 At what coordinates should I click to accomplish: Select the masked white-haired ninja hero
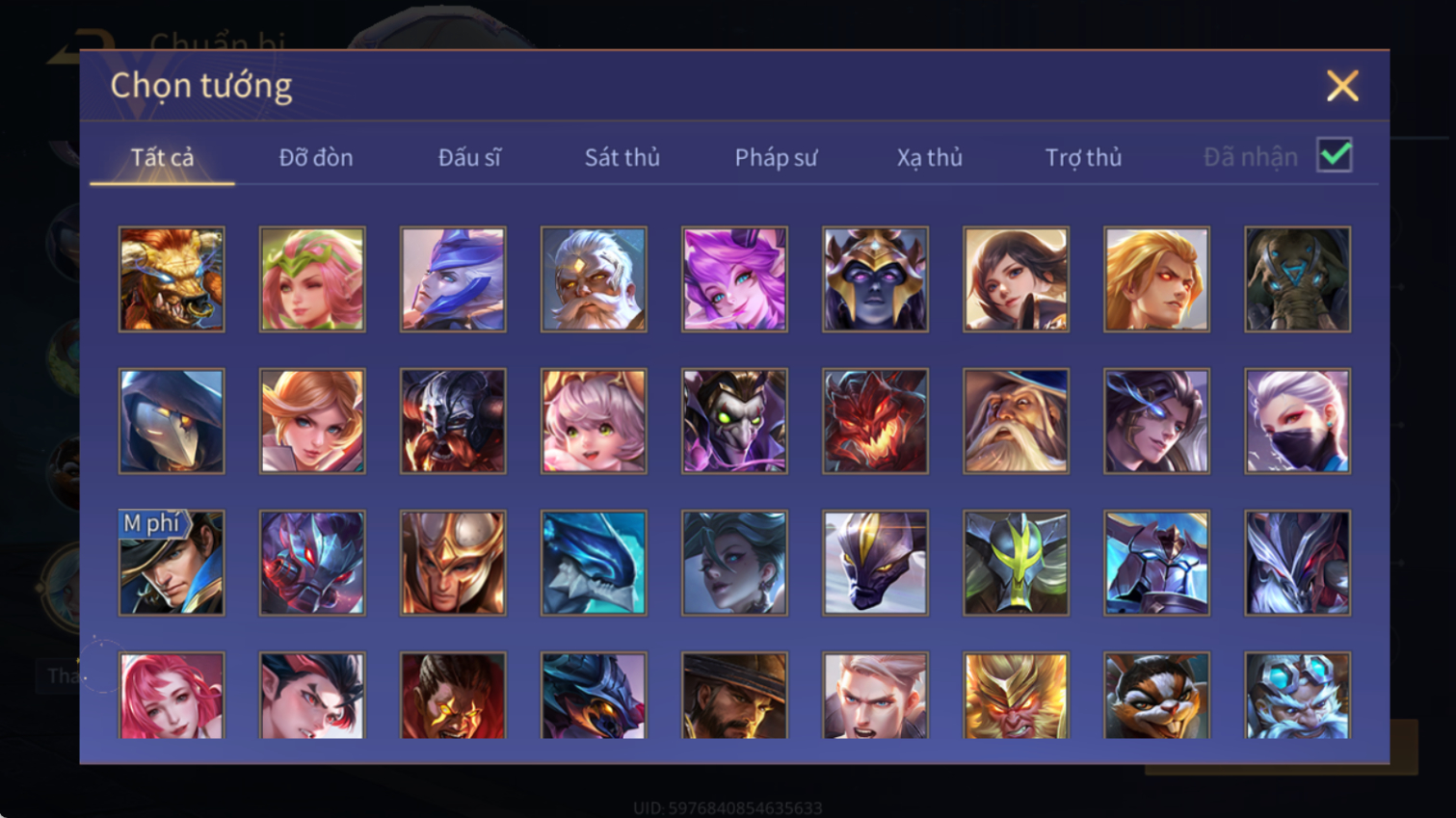pos(1297,421)
